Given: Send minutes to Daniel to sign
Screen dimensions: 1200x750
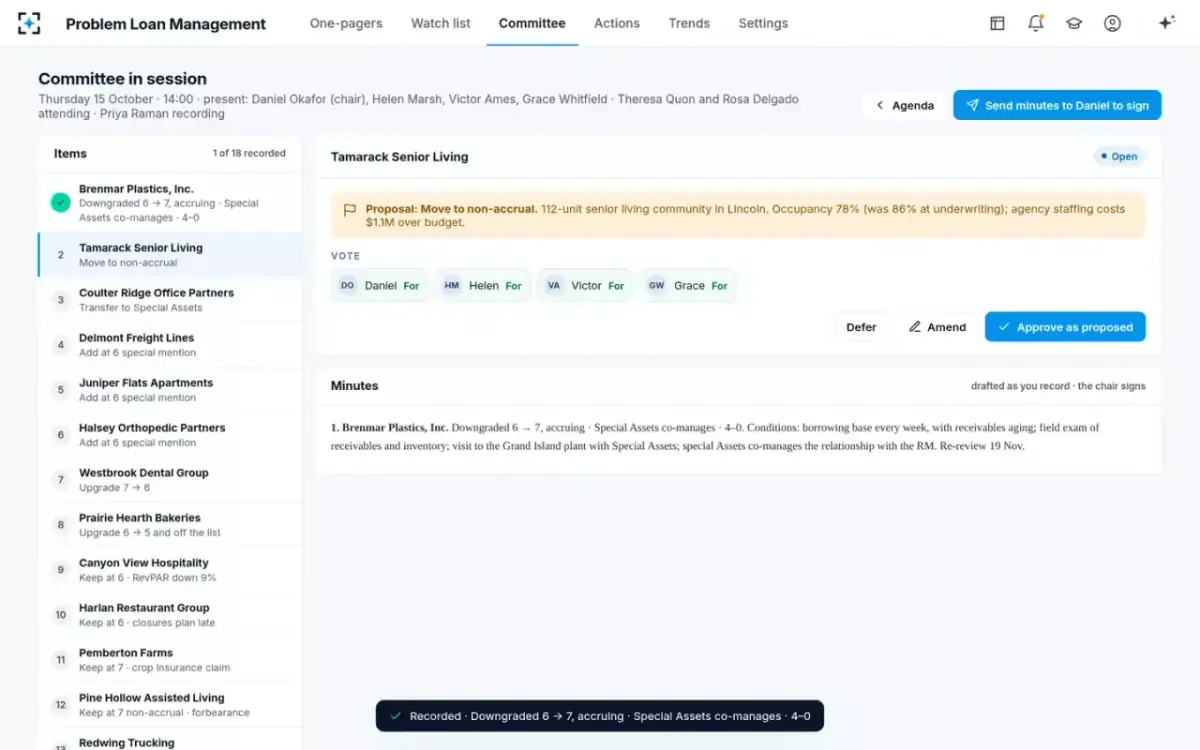Looking at the screenshot, I should point(1057,105).
